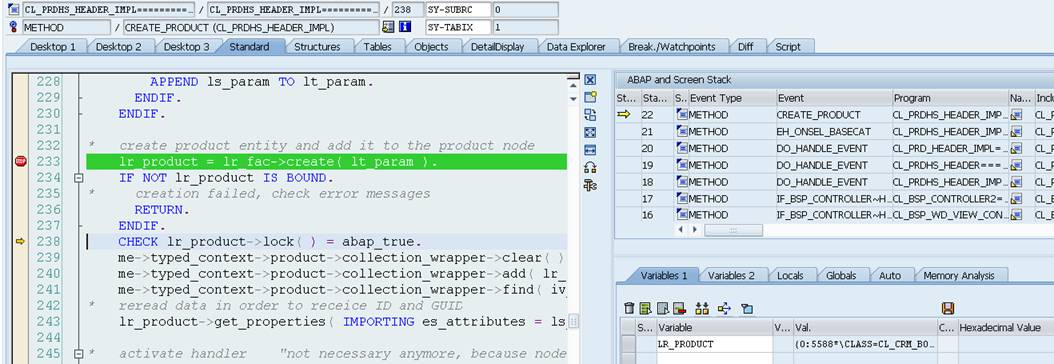Viewport: 1054px width, 364px height.
Task: Click the blue info 'i' icon in header
Action: [x=405, y=28]
